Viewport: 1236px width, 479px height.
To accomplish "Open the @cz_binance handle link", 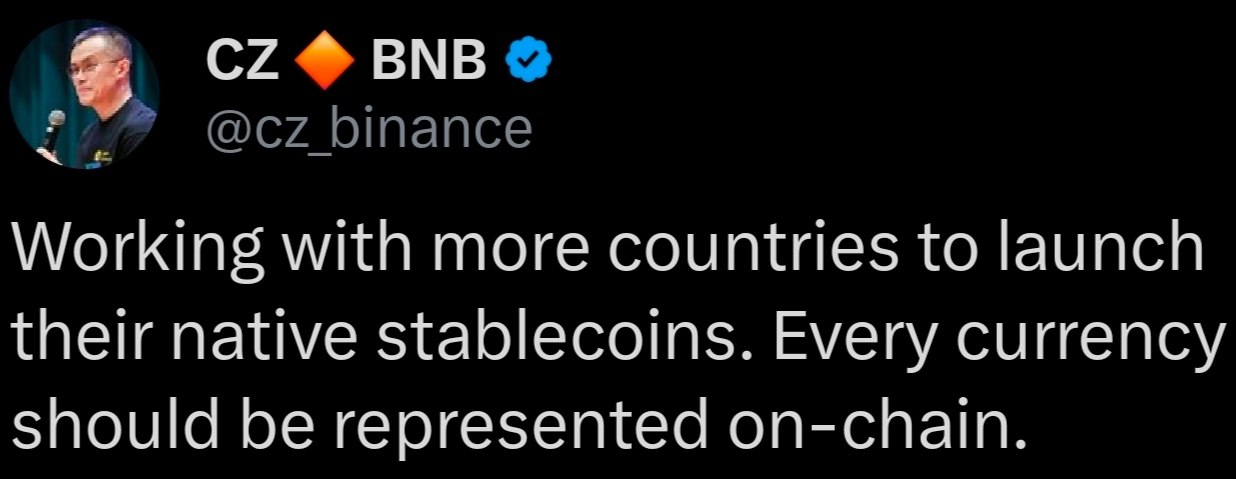I will [369, 128].
